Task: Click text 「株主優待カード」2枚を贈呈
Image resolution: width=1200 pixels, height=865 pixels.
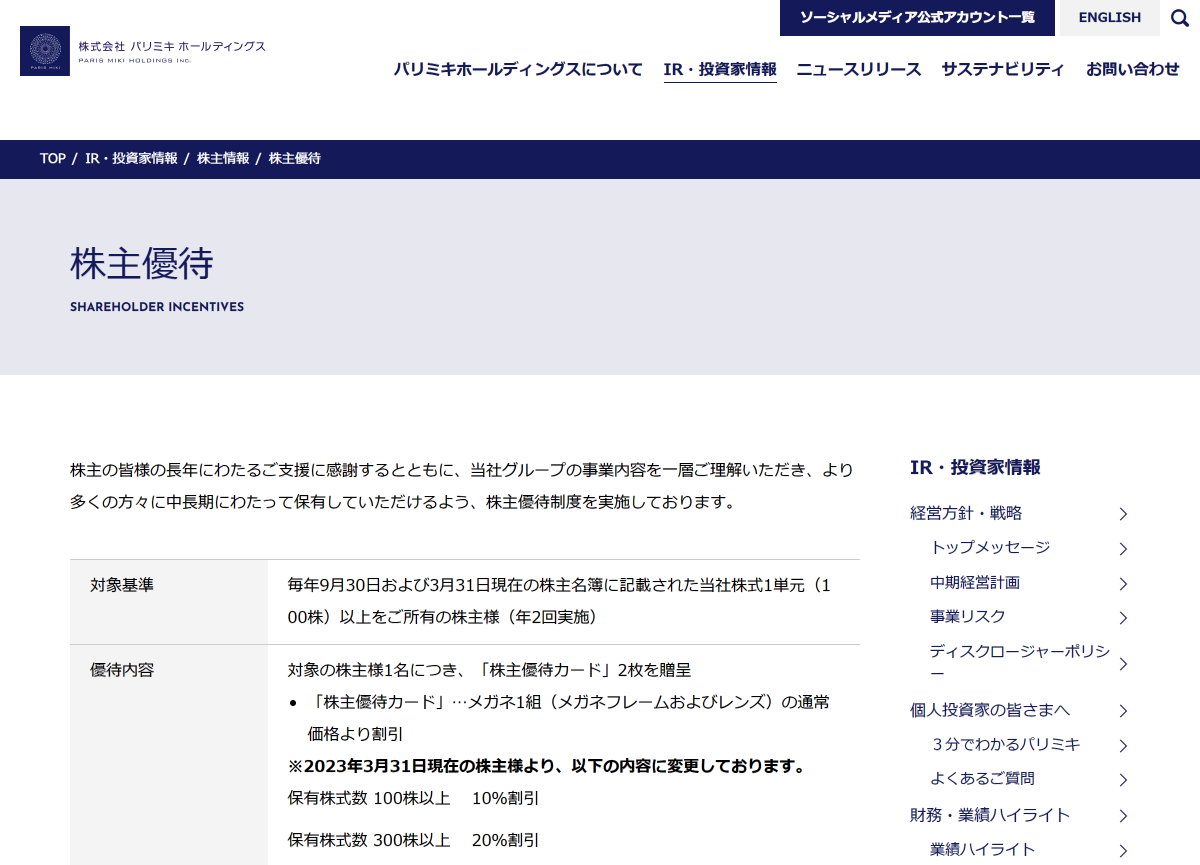Action: tap(585, 670)
